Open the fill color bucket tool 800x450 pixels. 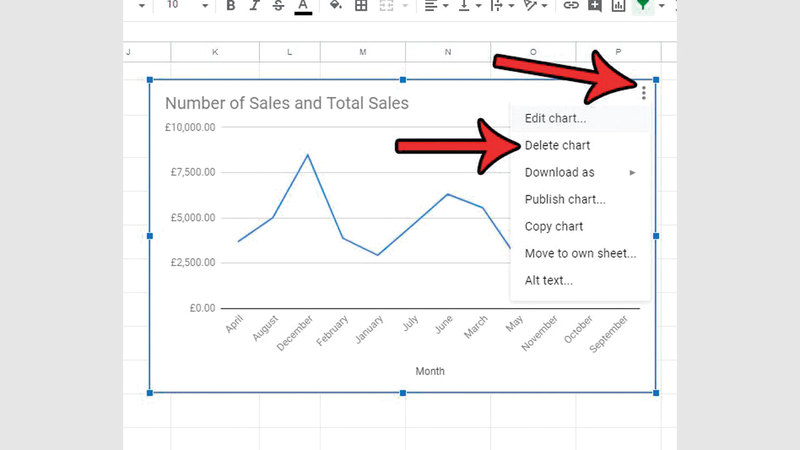(x=336, y=6)
